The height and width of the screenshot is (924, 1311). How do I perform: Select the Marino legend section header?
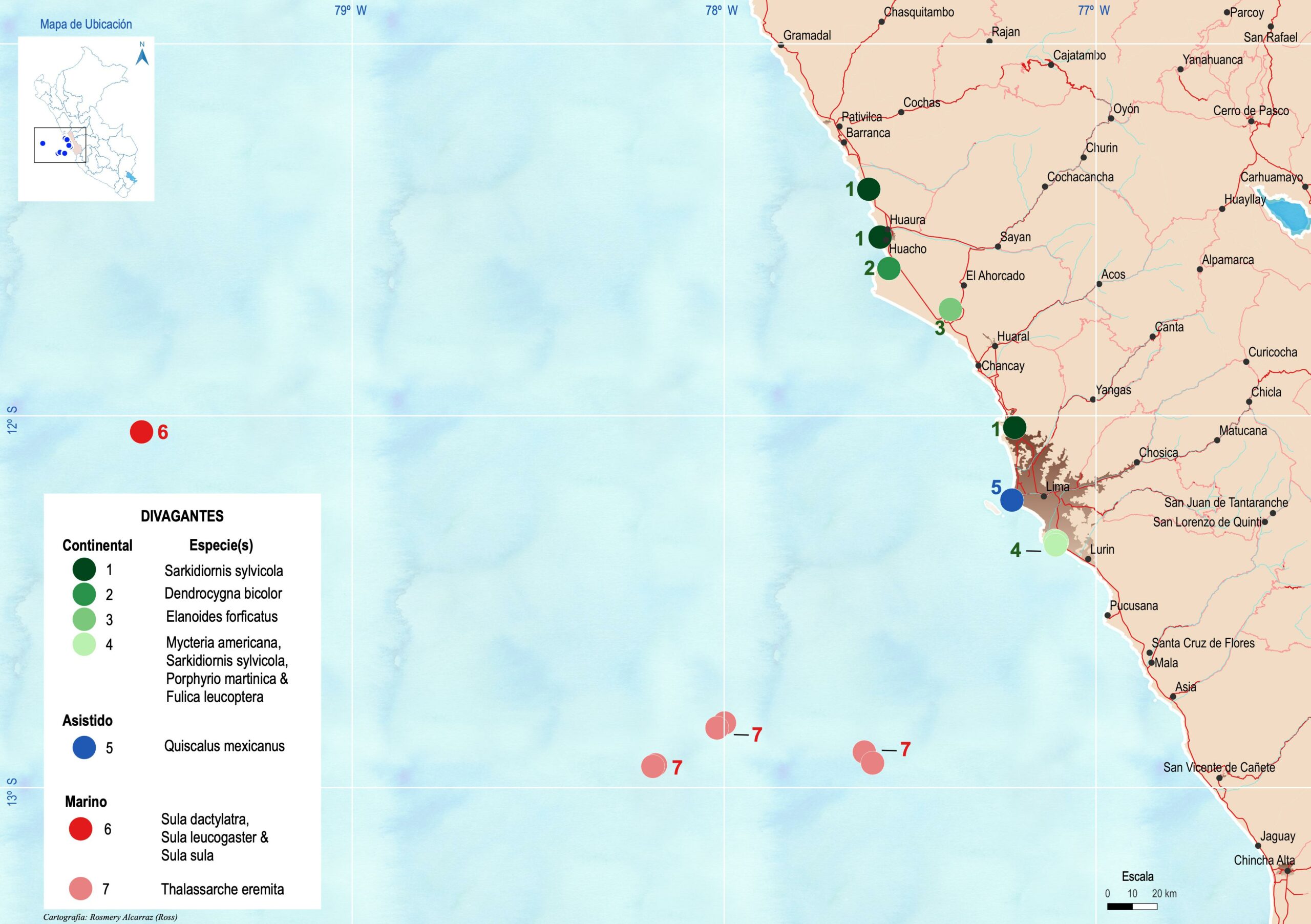click(86, 801)
